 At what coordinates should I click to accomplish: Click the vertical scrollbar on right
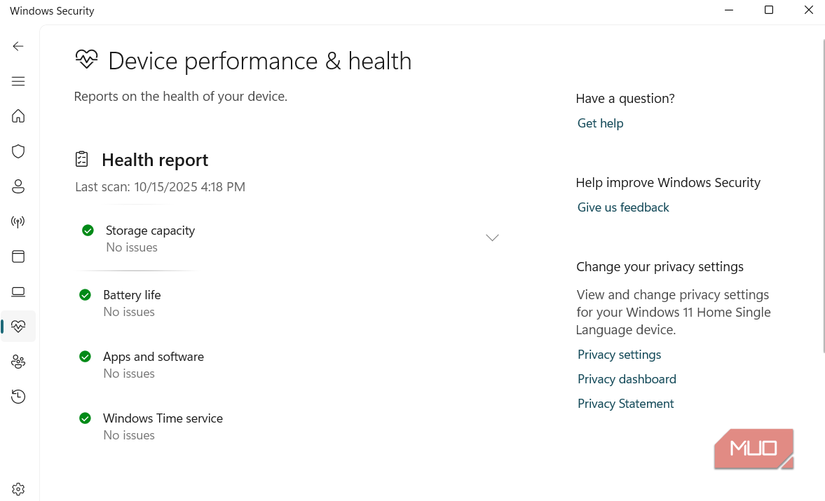pyautogui.click(x=822, y=200)
